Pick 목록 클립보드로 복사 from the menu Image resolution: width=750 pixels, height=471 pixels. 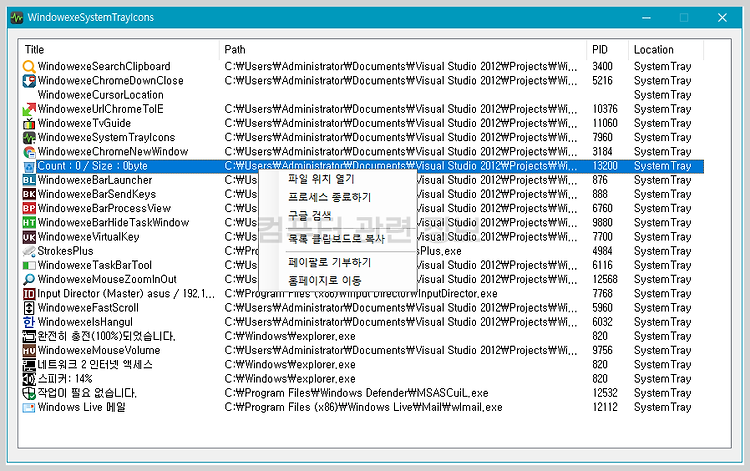pos(336,239)
